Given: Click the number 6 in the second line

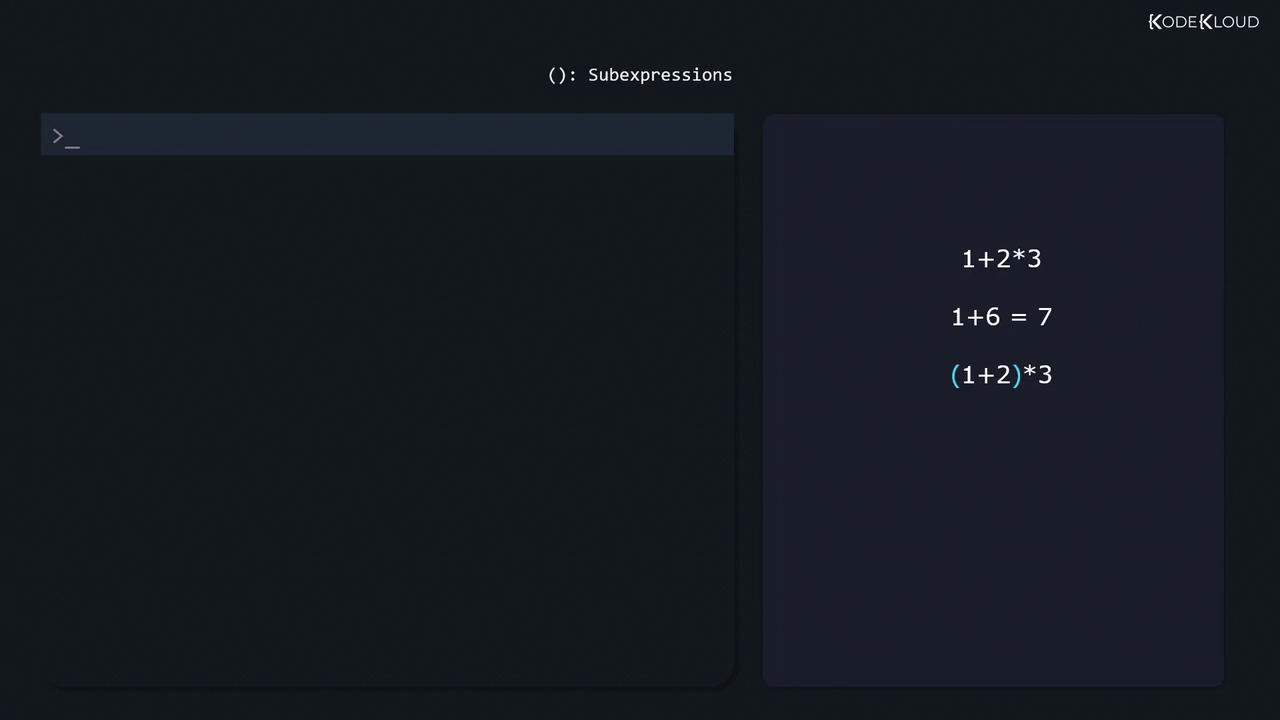Looking at the screenshot, I should point(992,317).
